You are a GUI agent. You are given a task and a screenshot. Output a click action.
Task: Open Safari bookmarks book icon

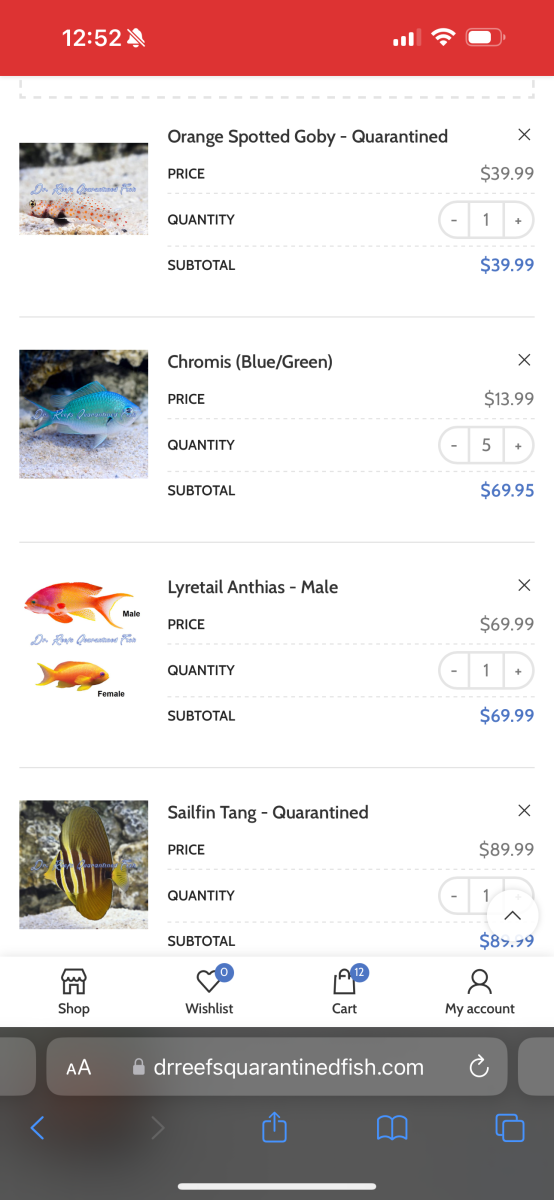pyautogui.click(x=392, y=1129)
